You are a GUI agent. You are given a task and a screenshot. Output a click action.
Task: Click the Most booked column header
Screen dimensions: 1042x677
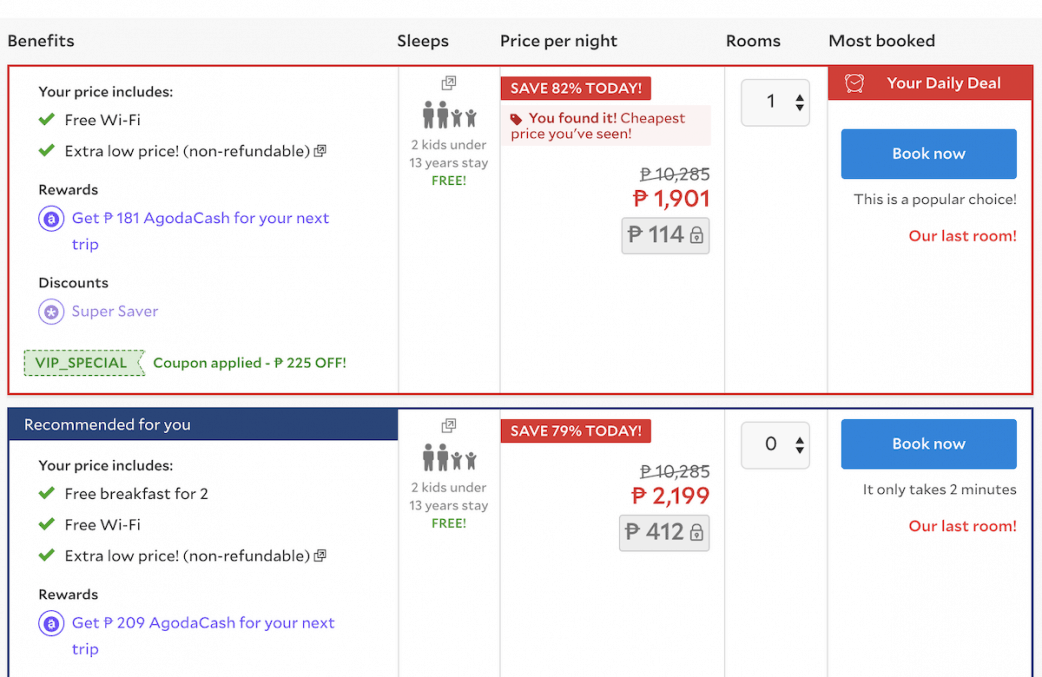881,41
